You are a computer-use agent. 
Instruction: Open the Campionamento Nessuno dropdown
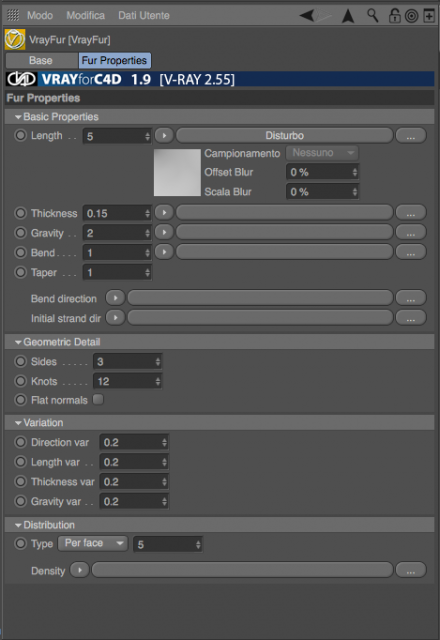point(322,153)
